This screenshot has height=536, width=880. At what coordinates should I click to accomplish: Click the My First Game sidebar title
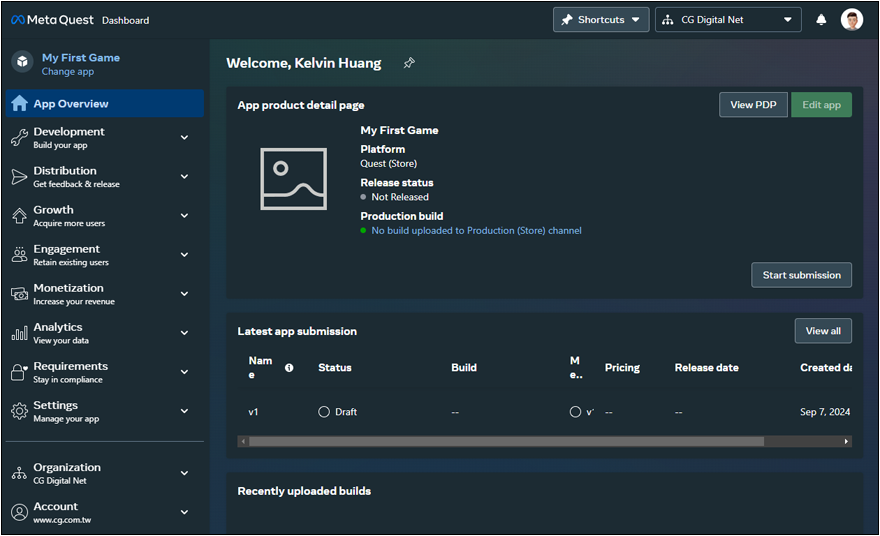tap(81, 58)
